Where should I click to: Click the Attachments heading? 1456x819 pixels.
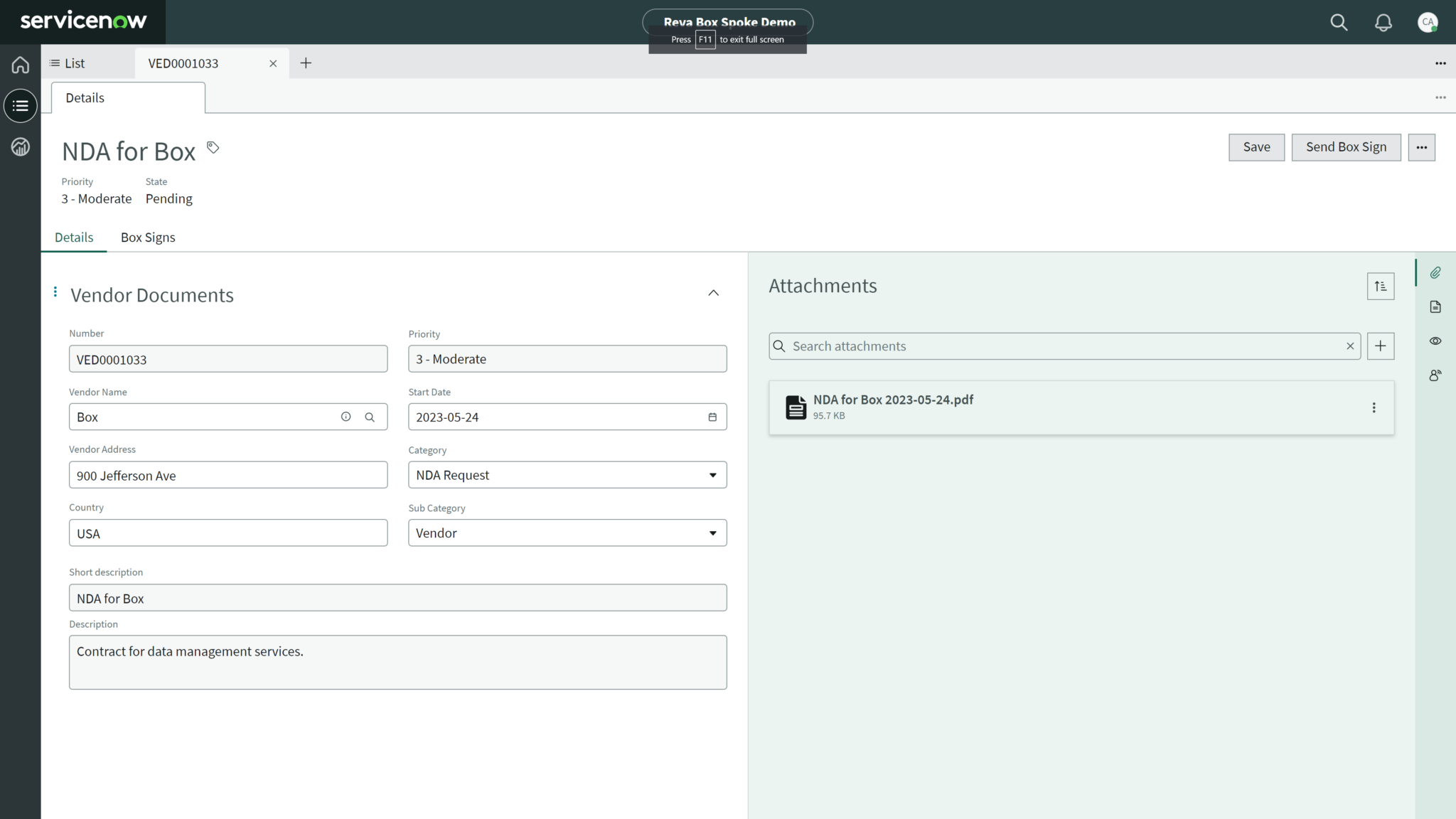823,286
